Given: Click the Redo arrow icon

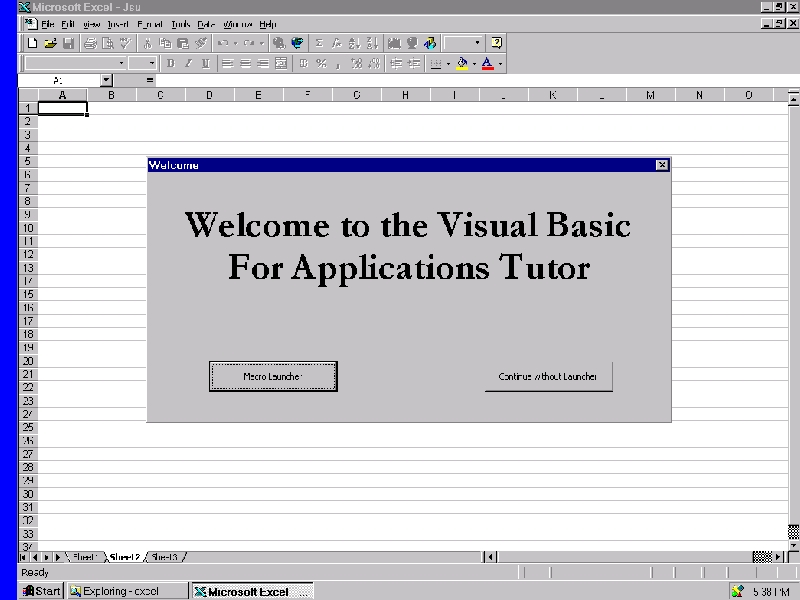Looking at the screenshot, I should tap(249, 43).
